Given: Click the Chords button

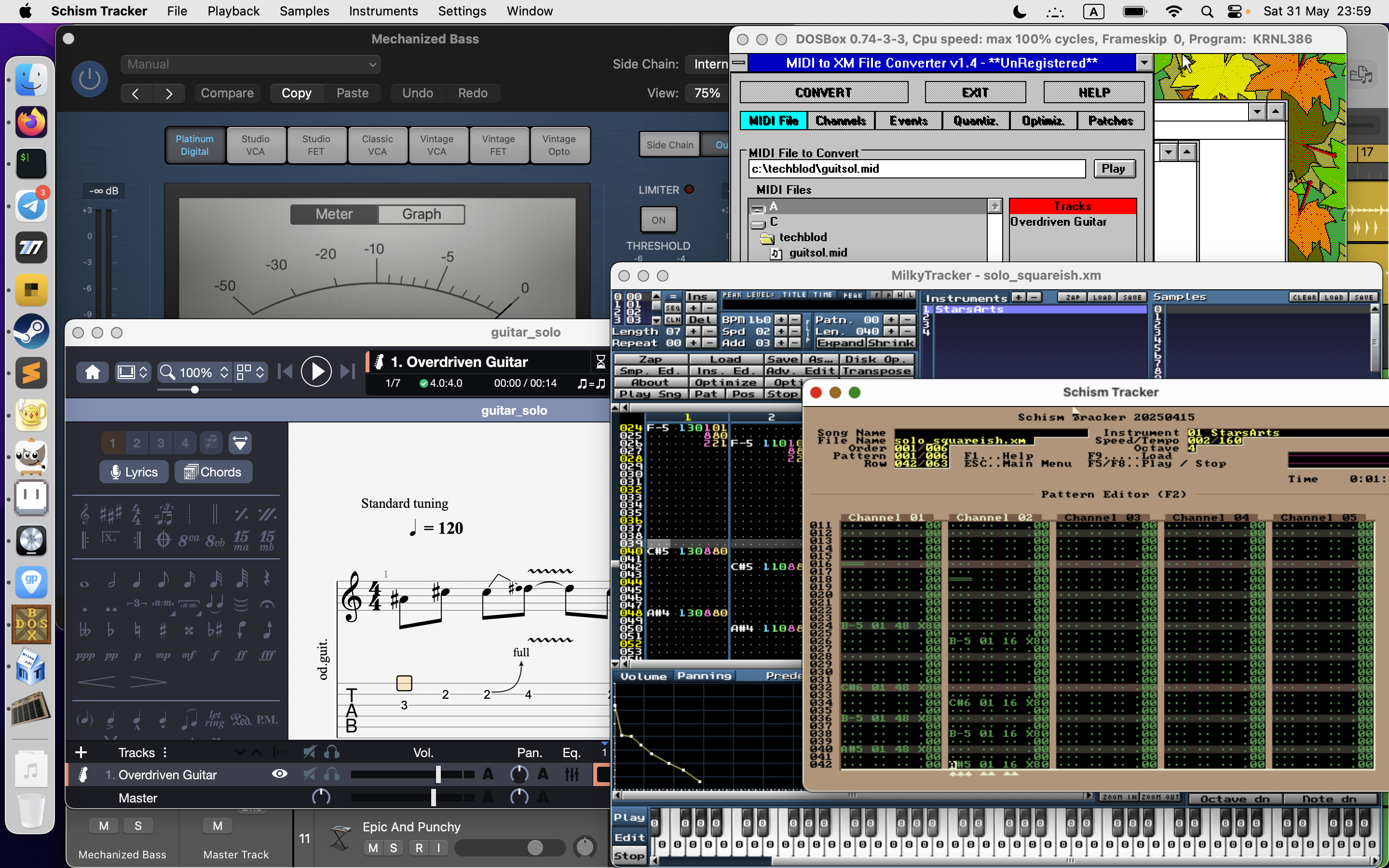Looking at the screenshot, I should [213, 472].
